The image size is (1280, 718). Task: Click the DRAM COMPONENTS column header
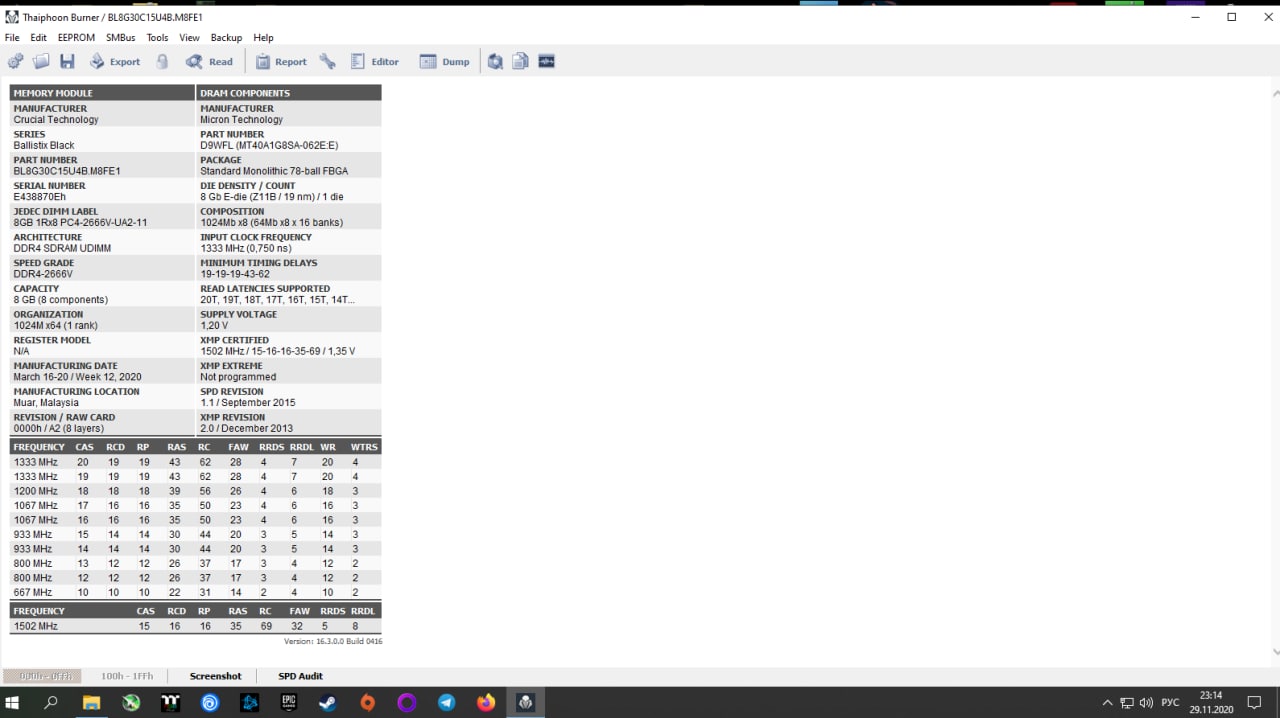pos(289,93)
